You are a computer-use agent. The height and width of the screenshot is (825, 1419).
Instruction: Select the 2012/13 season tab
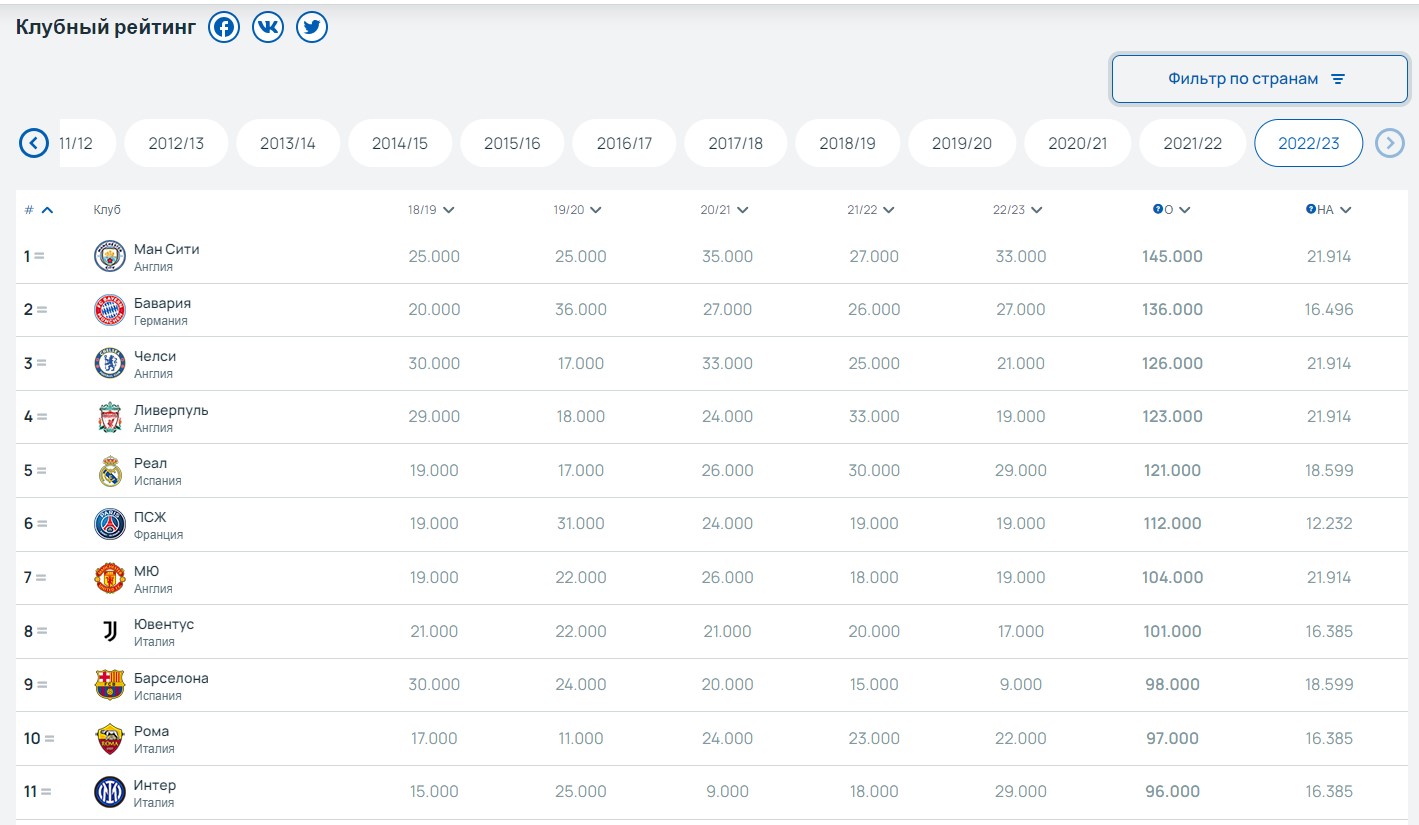pos(176,143)
